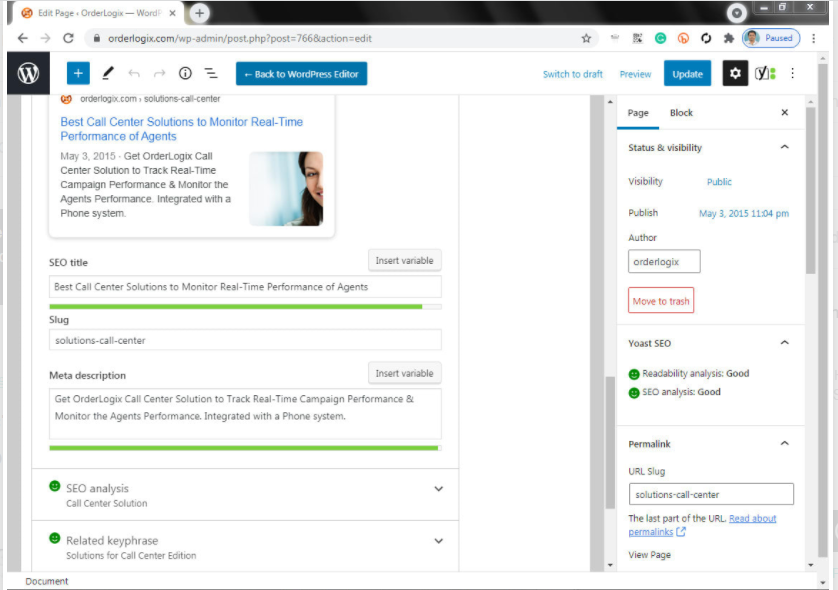This screenshot has width=838, height=590.
Task: Switch to the Block tab
Action: (681, 113)
